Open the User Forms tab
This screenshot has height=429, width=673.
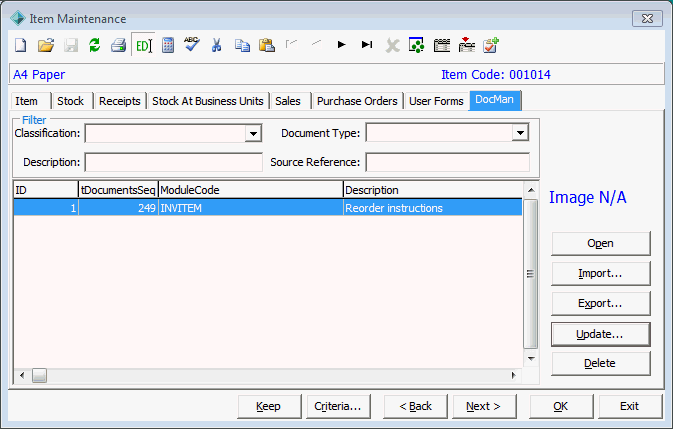[437, 101]
